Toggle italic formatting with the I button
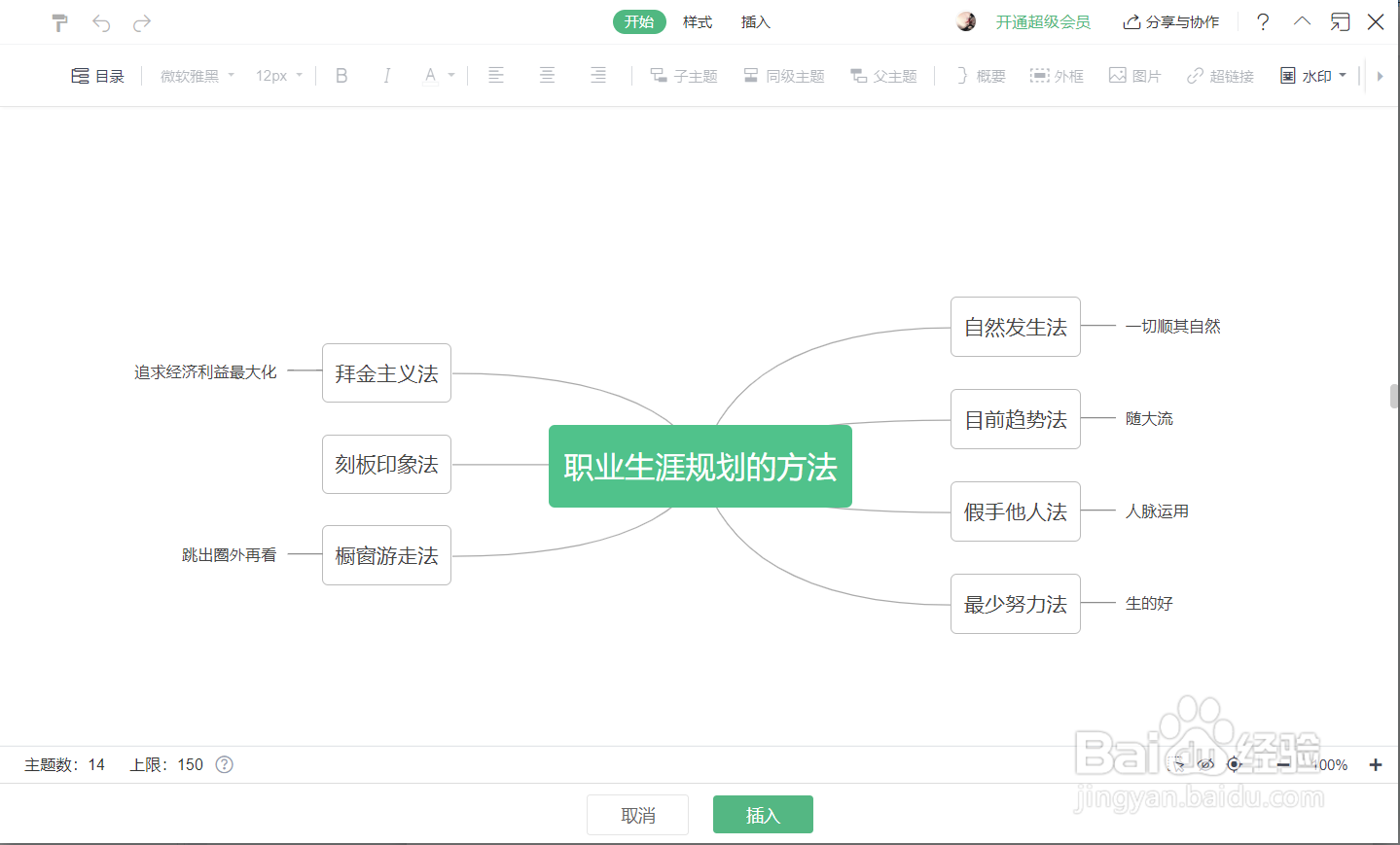The image size is (1400, 845). 387,75
